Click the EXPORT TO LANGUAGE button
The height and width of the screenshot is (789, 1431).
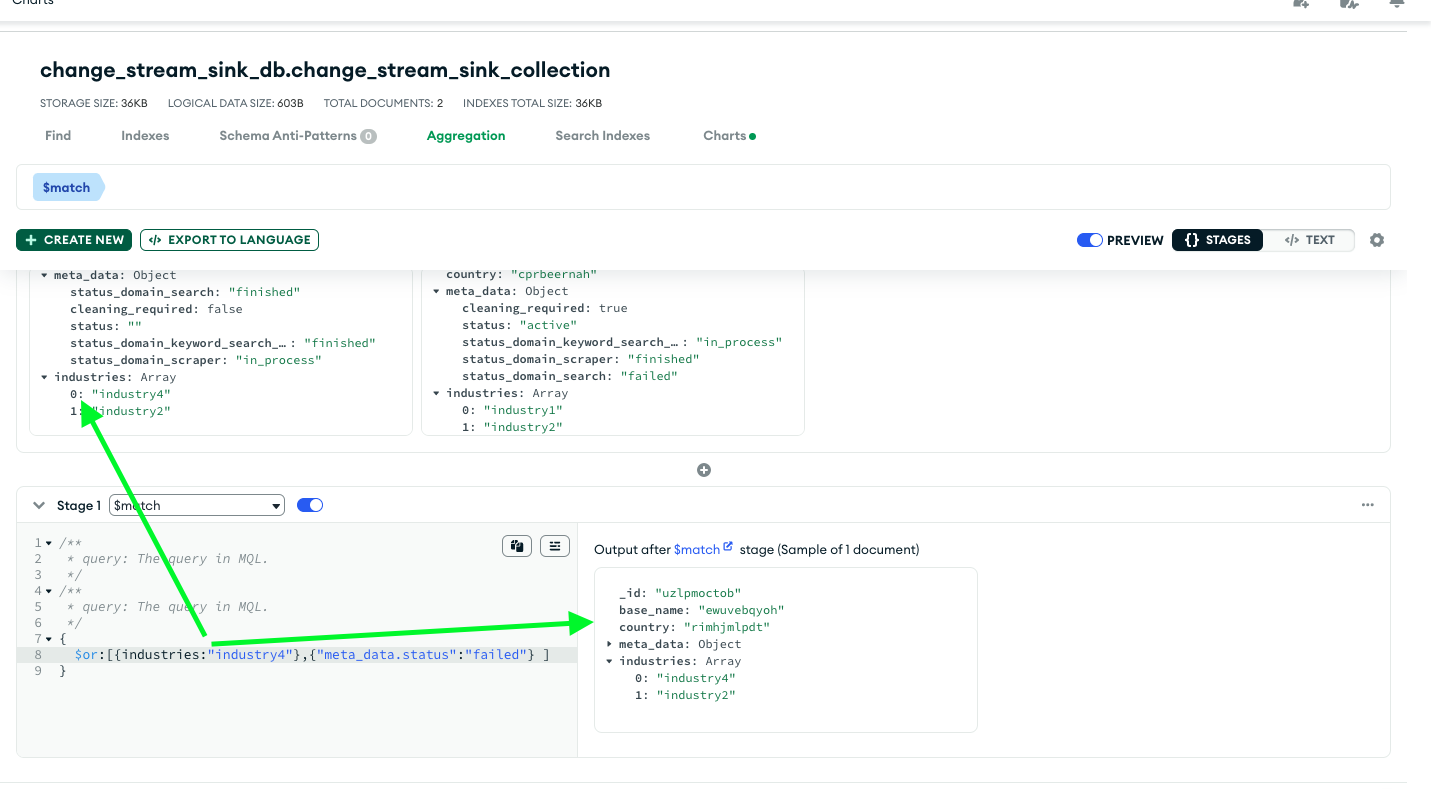click(x=229, y=240)
